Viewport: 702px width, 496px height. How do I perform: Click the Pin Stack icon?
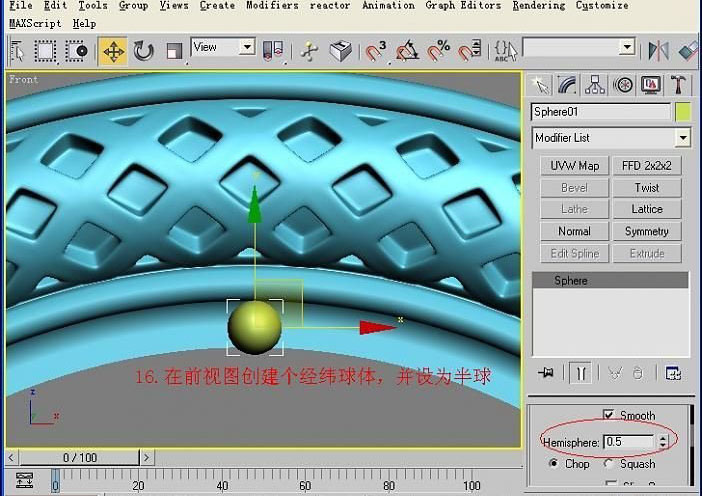546,372
